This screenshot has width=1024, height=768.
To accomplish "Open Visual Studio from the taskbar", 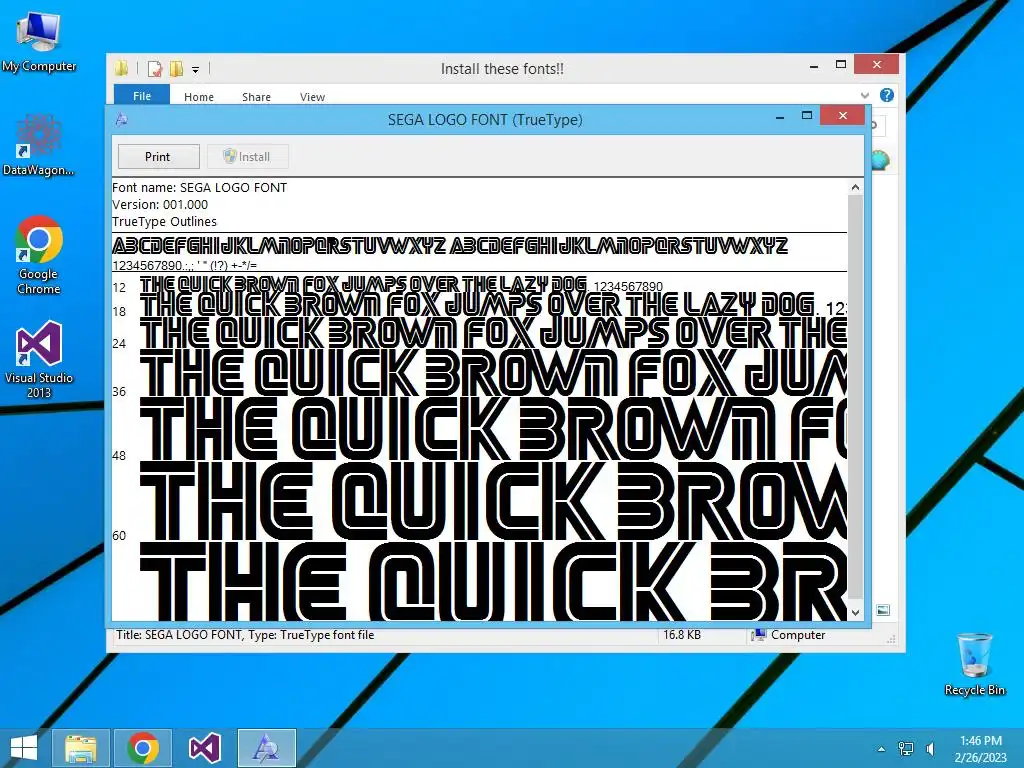I will (204, 748).
